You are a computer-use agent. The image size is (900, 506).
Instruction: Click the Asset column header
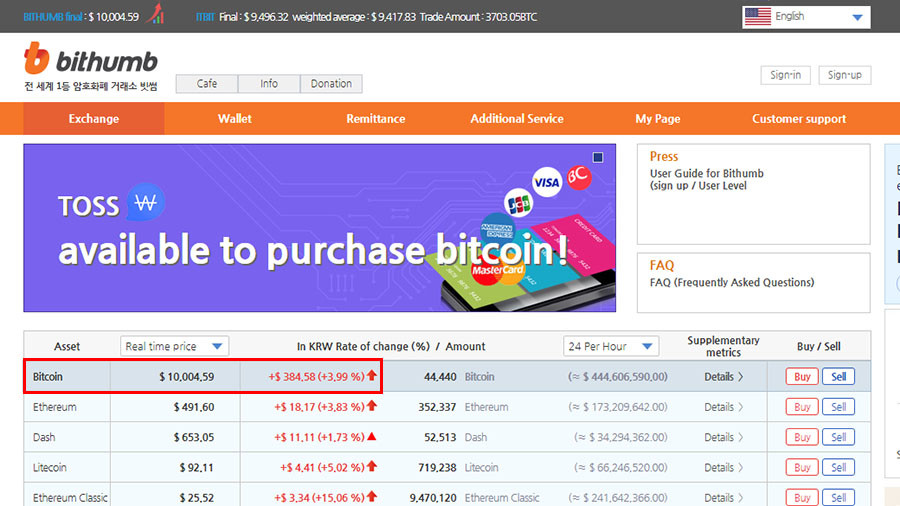click(67, 347)
